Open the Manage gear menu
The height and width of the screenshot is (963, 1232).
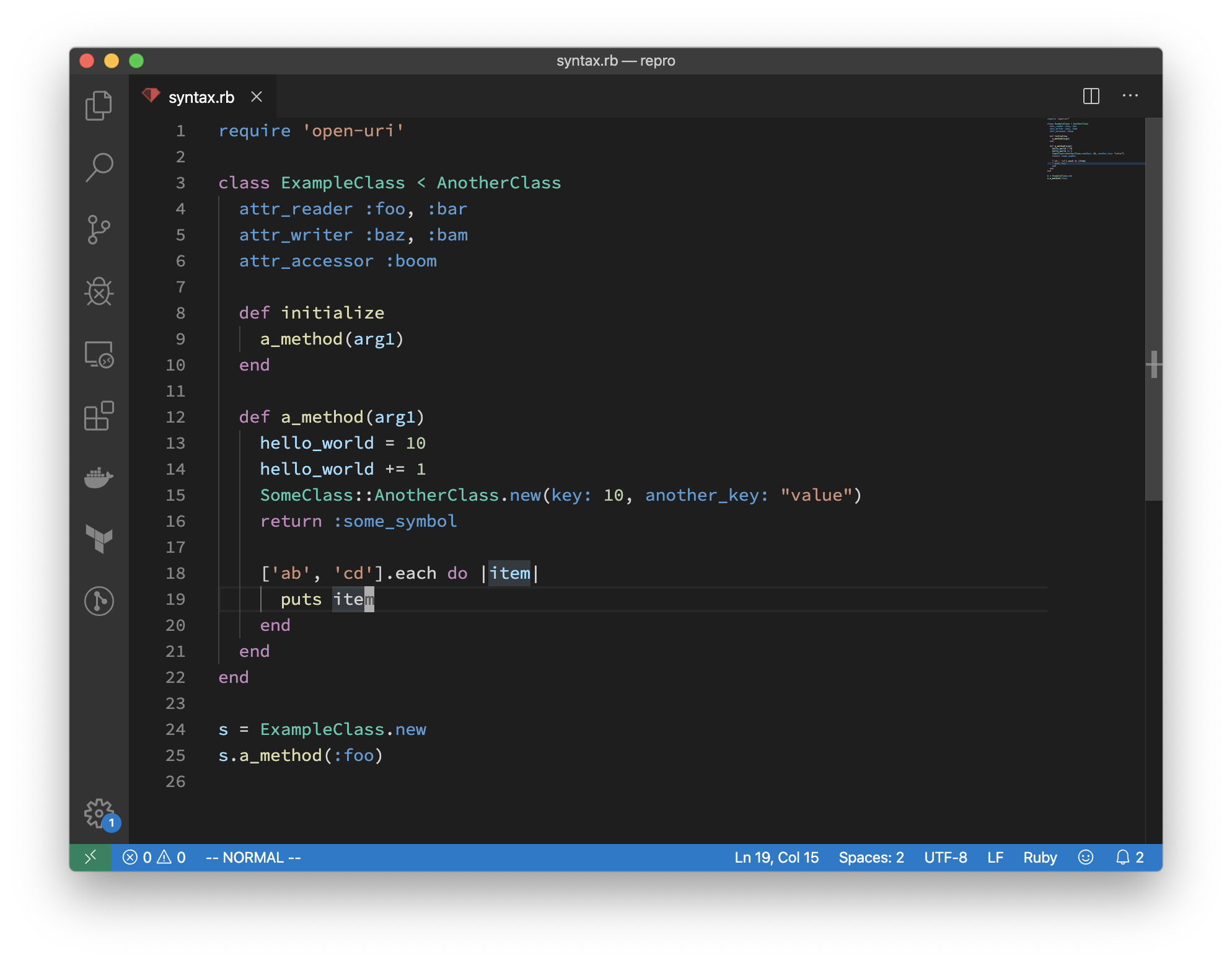tap(99, 812)
